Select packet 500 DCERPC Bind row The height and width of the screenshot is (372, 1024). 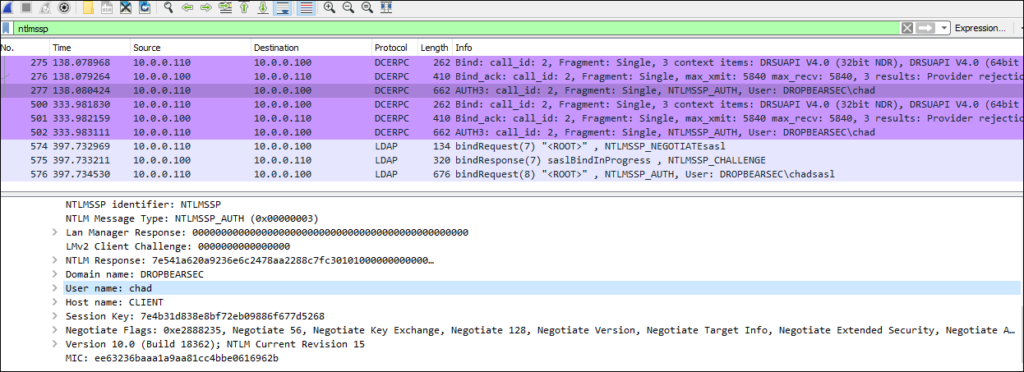coord(512,104)
